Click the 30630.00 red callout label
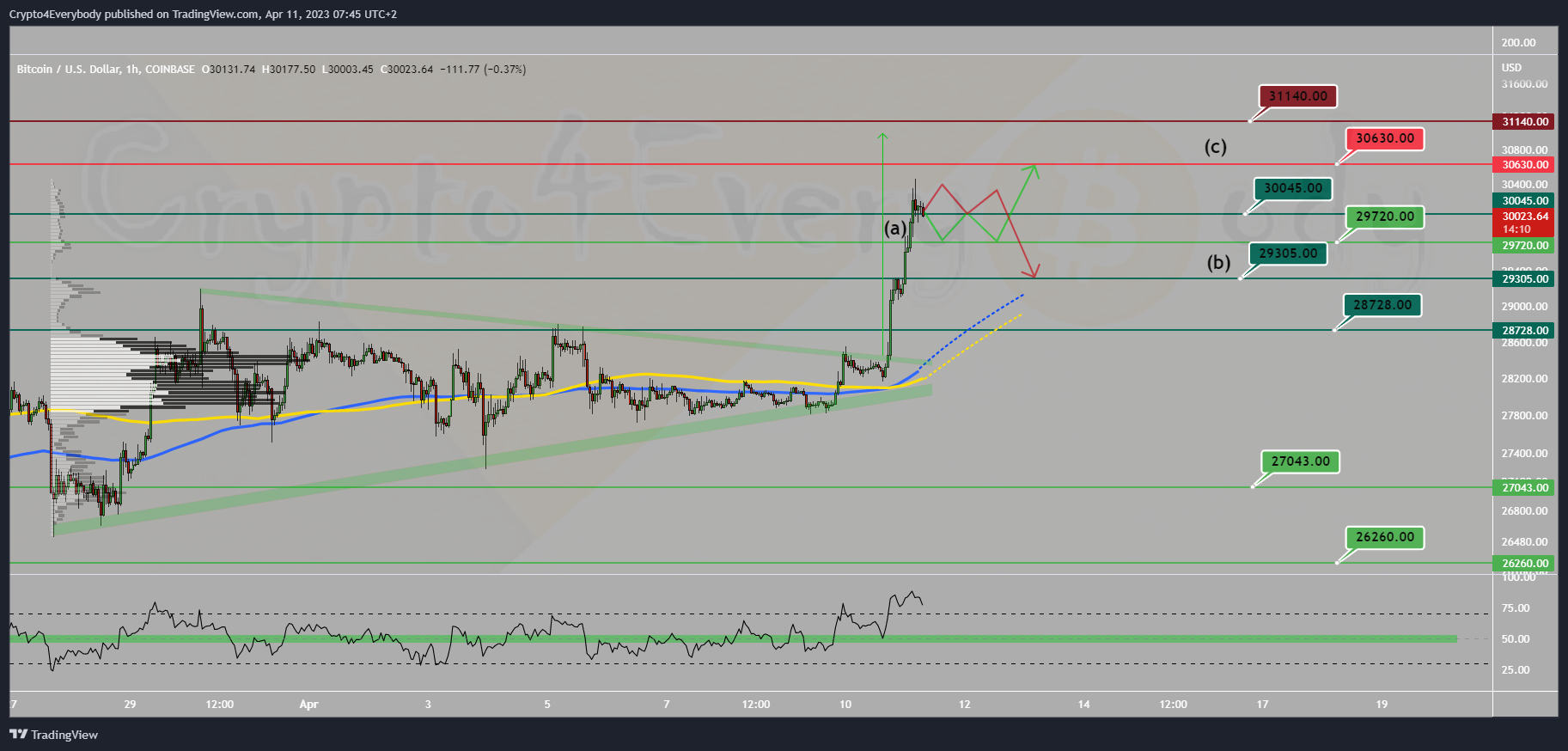The width and height of the screenshot is (1568, 751). (1385, 138)
